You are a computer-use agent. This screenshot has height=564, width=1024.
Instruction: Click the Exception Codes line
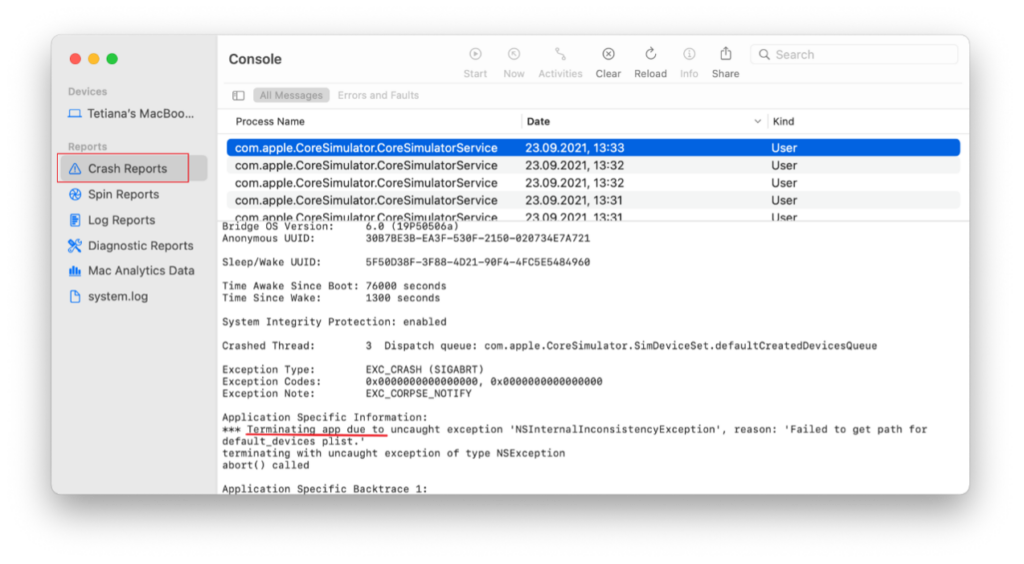(x=412, y=382)
